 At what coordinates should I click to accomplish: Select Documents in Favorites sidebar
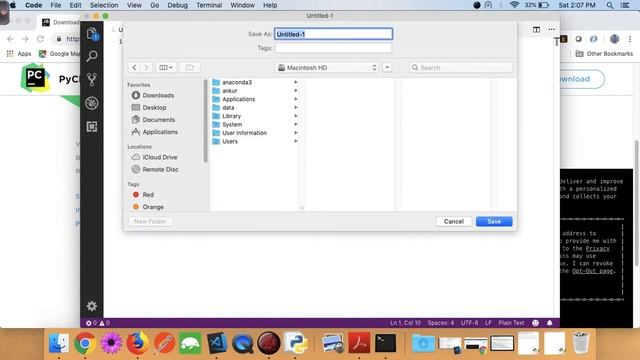[x=159, y=120]
